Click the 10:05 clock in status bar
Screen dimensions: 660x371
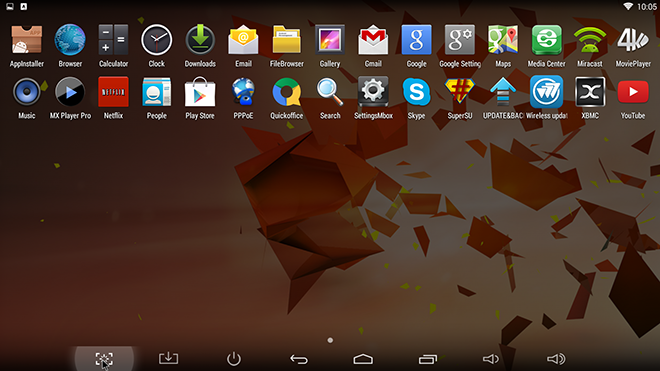pos(647,7)
